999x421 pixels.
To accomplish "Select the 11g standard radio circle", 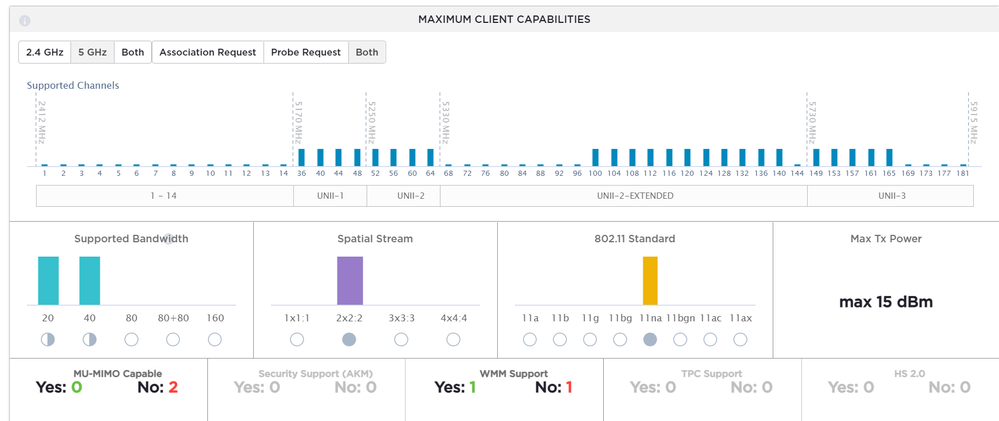I will (x=590, y=339).
